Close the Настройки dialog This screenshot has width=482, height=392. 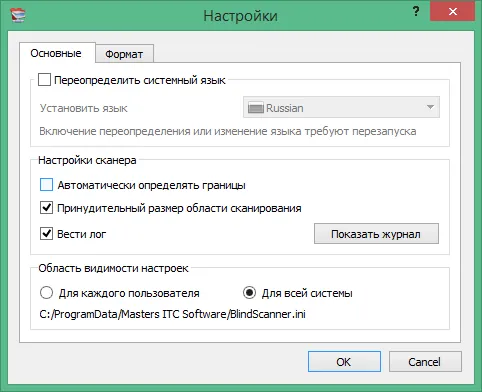(452, 12)
